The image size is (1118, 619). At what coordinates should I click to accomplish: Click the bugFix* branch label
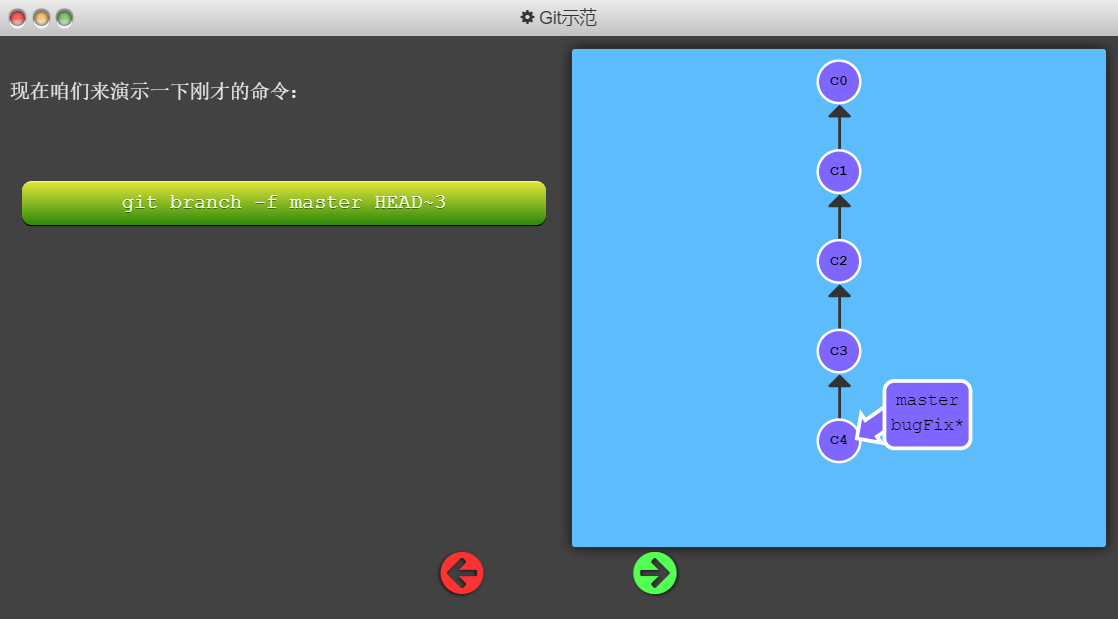pyautogui.click(x=927, y=425)
